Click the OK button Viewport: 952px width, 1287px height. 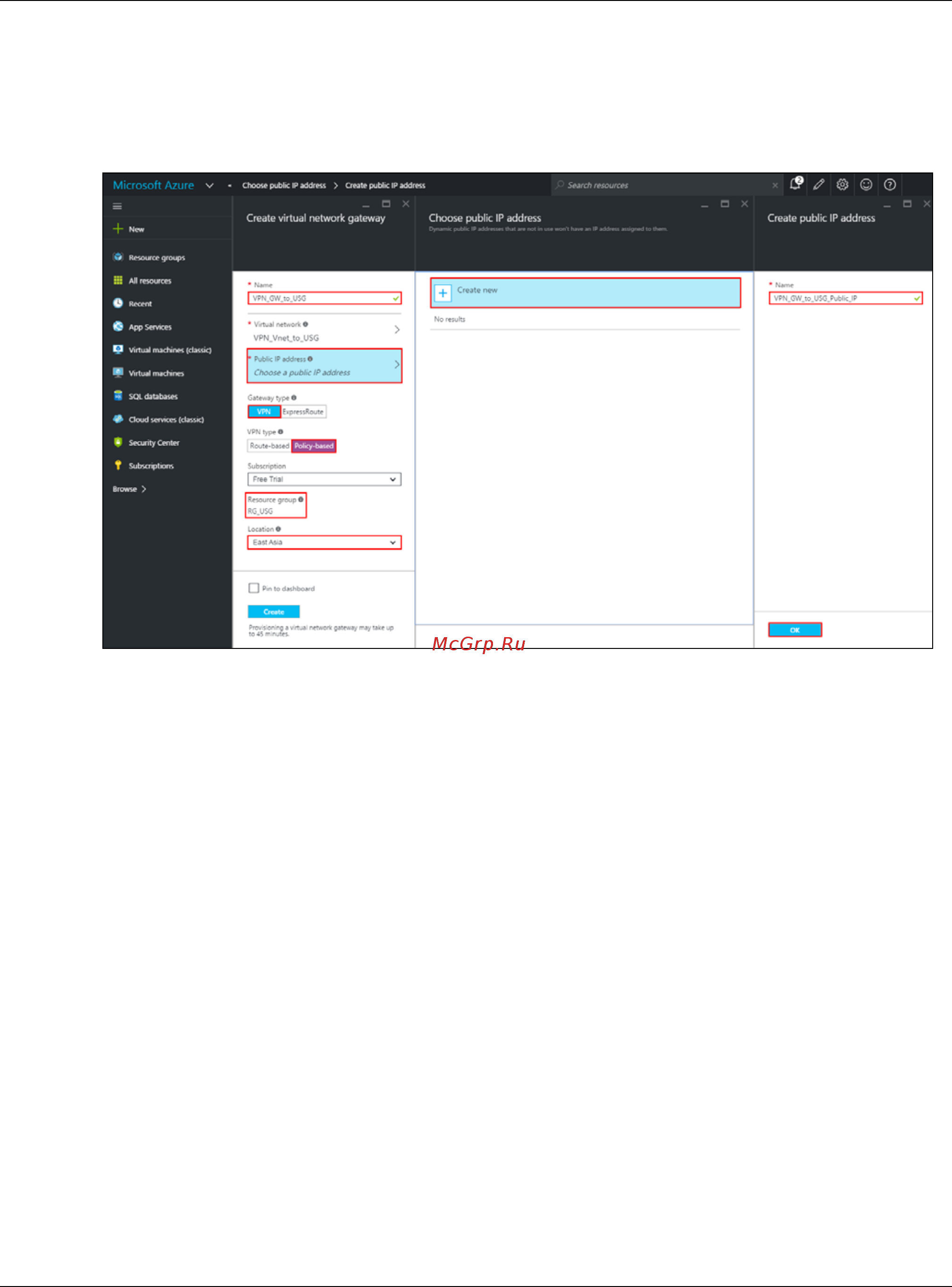tap(795, 630)
